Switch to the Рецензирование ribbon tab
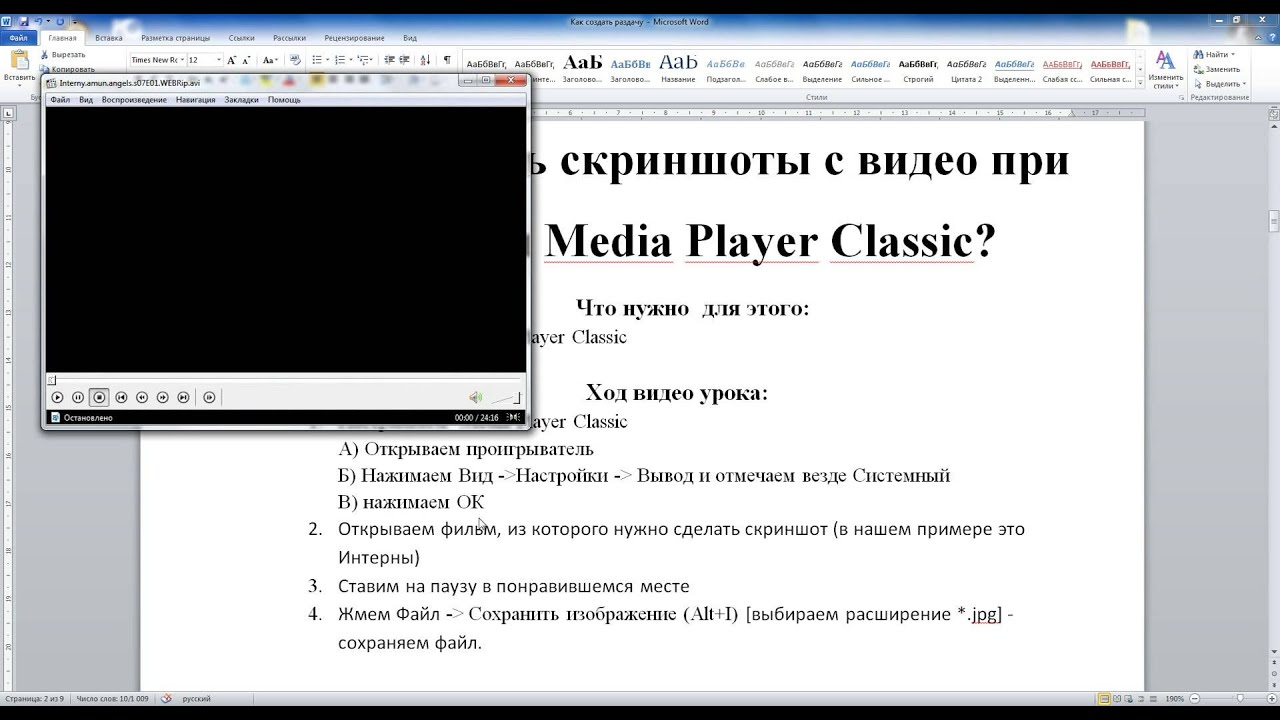The image size is (1280, 720). tap(354, 38)
